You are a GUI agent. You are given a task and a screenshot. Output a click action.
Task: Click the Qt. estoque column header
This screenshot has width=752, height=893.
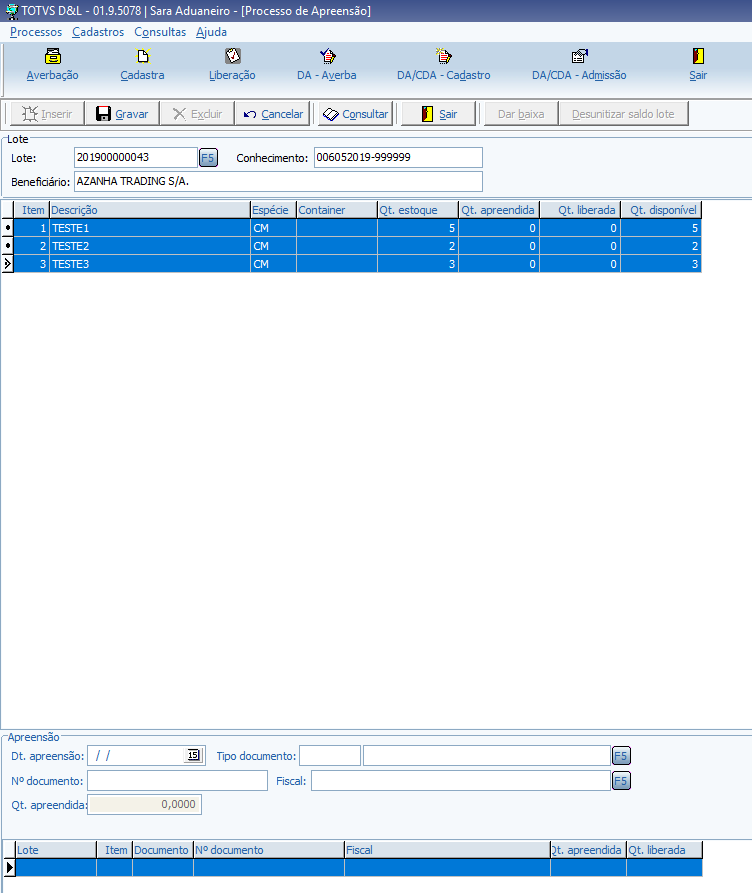(418, 210)
